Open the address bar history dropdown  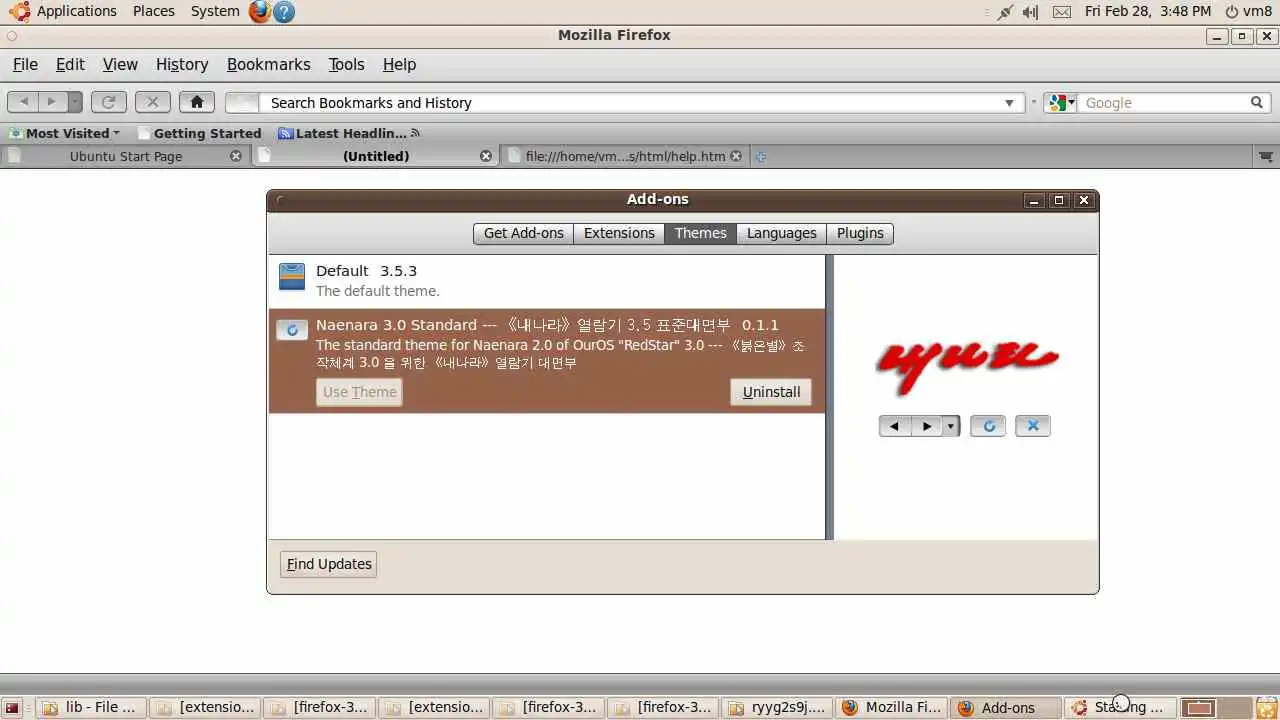tap(1009, 103)
